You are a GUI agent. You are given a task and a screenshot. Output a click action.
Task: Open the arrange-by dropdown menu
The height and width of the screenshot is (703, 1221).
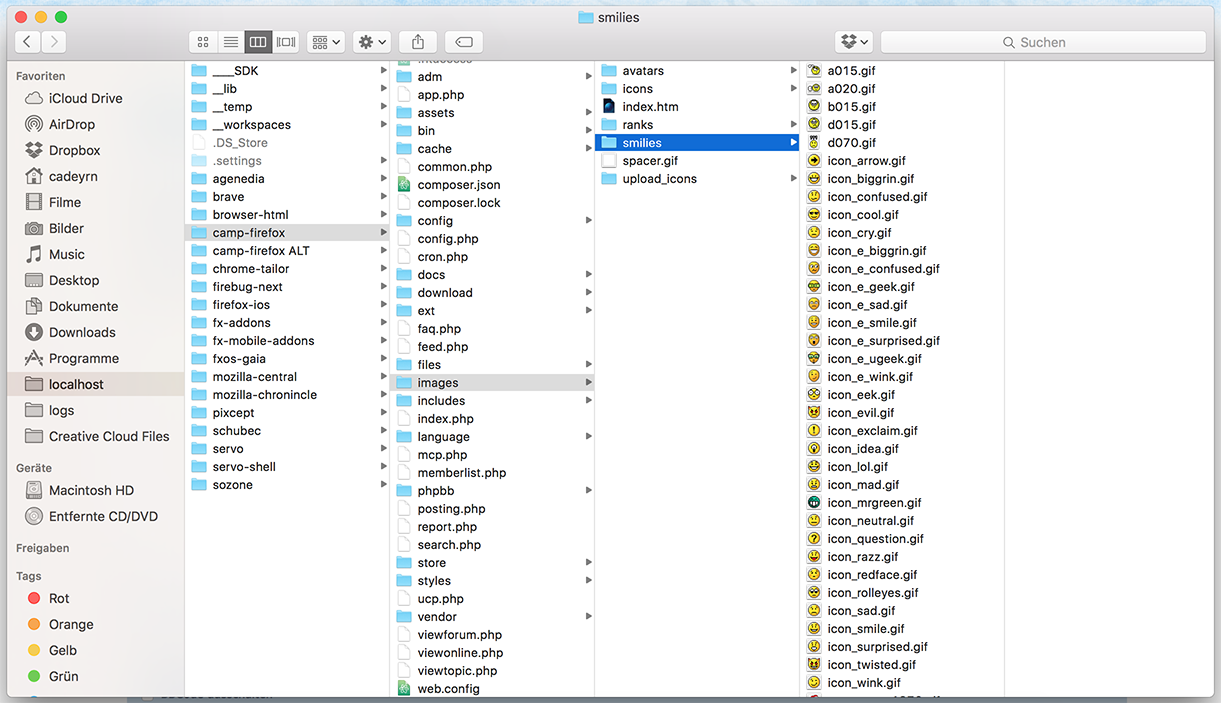pyautogui.click(x=326, y=42)
